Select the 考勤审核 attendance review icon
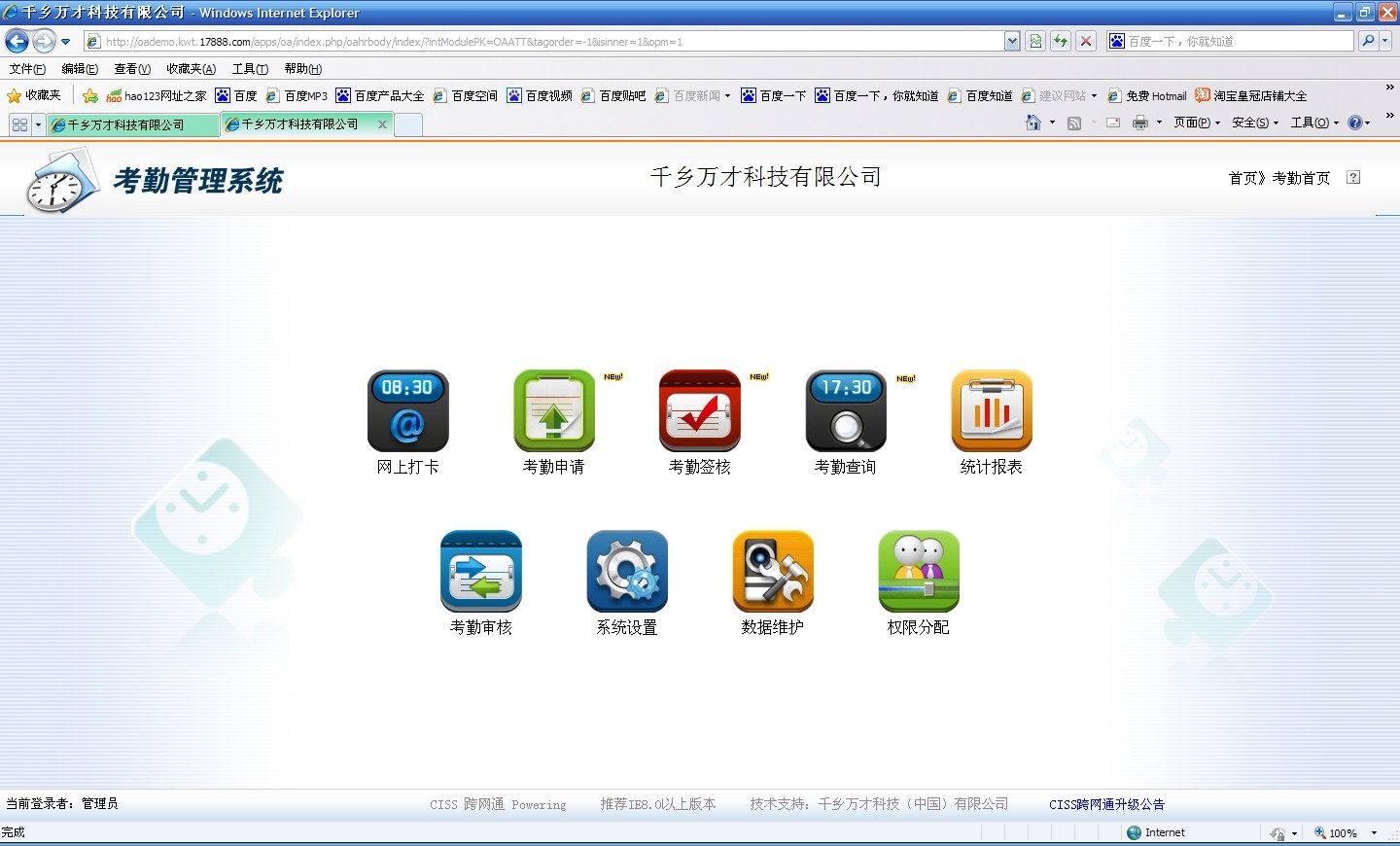 (480, 572)
